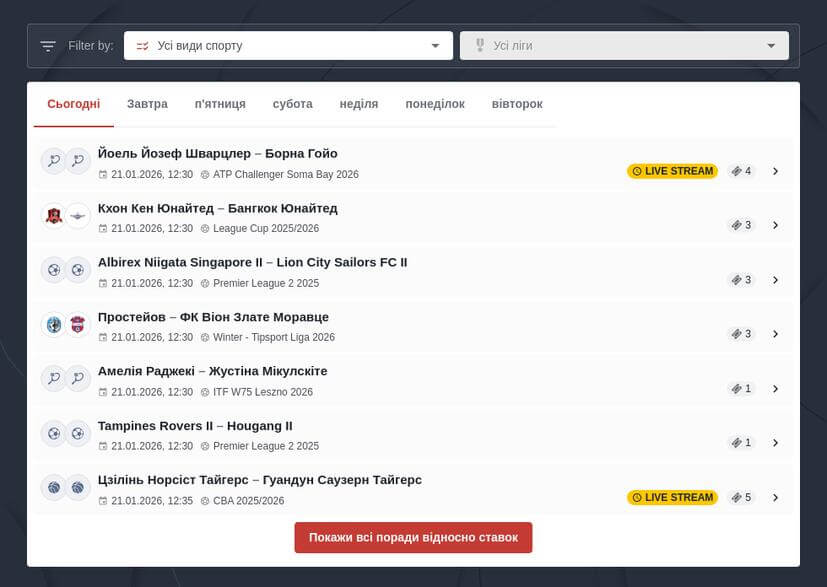The height and width of the screenshot is (587, 827).
Task: Click the LIVE STREAM badge on the Шварцлер match
Action: coord(672,171)
